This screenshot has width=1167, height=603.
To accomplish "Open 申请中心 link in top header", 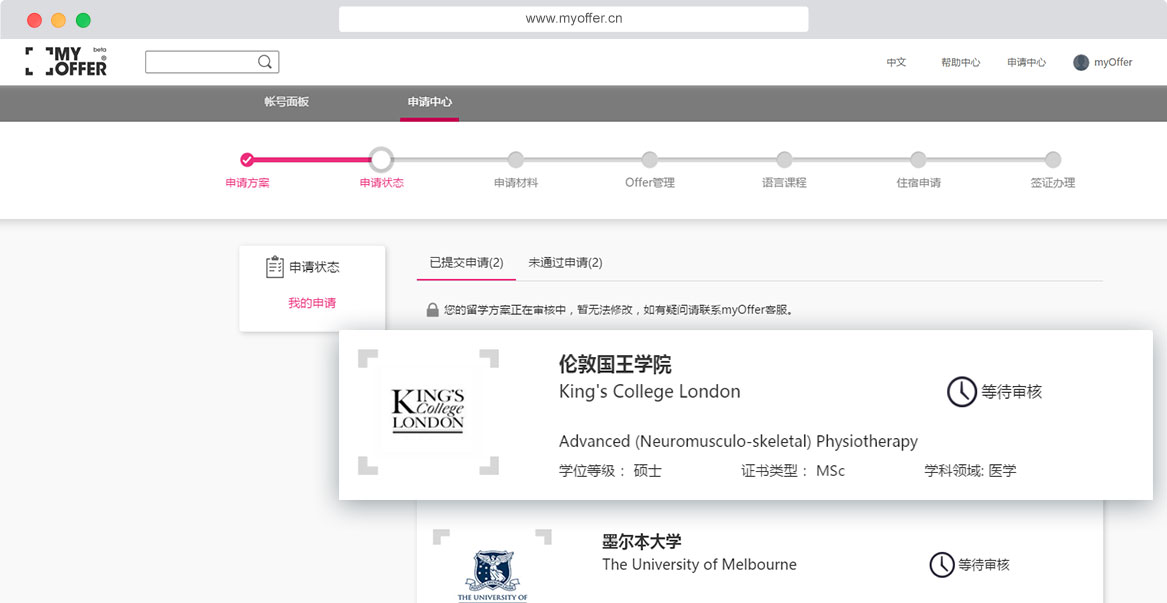I will pos(1026,63).
